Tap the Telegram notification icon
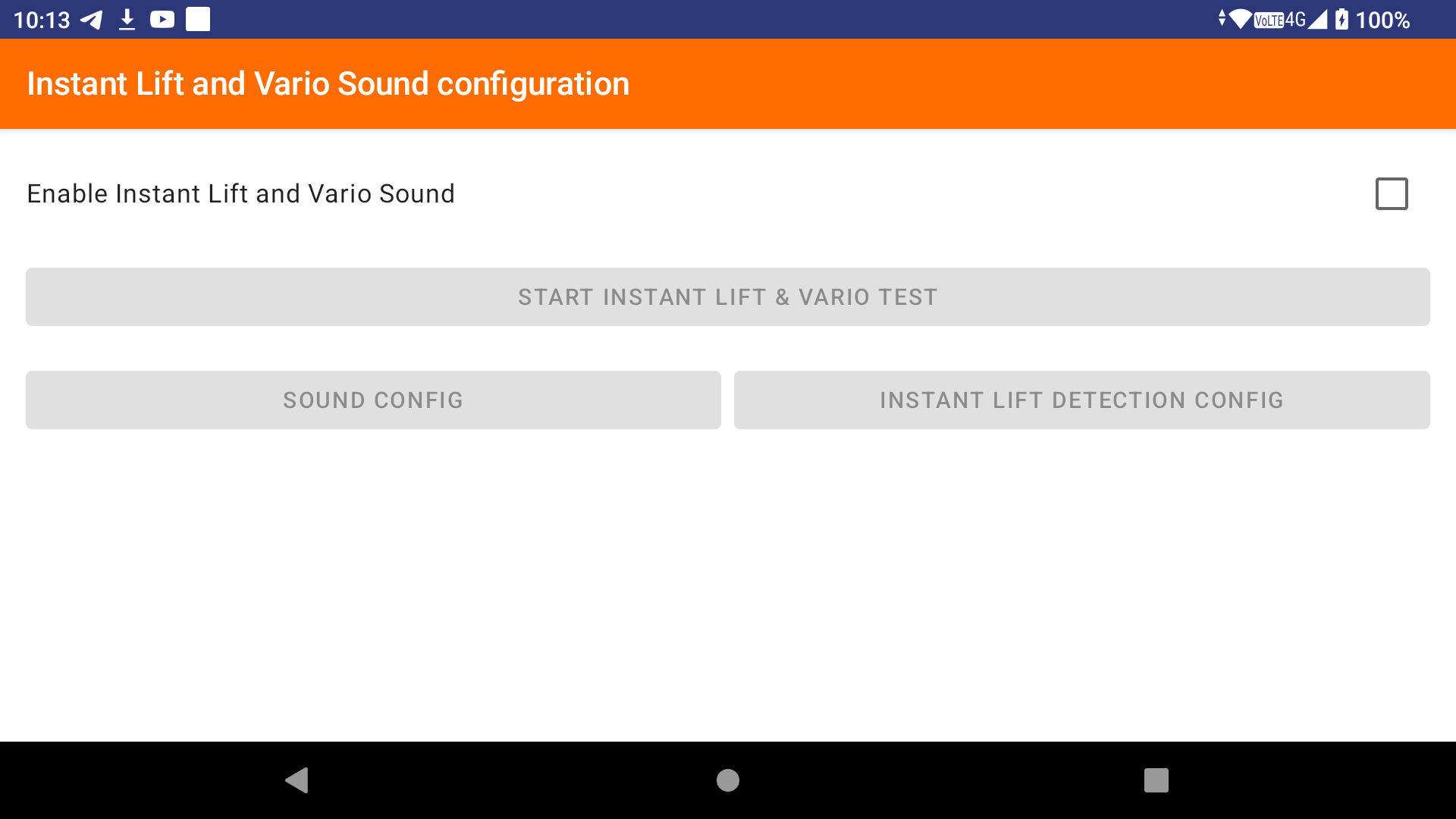This screenshot has width=1456, height=819. tap(91, 20)
